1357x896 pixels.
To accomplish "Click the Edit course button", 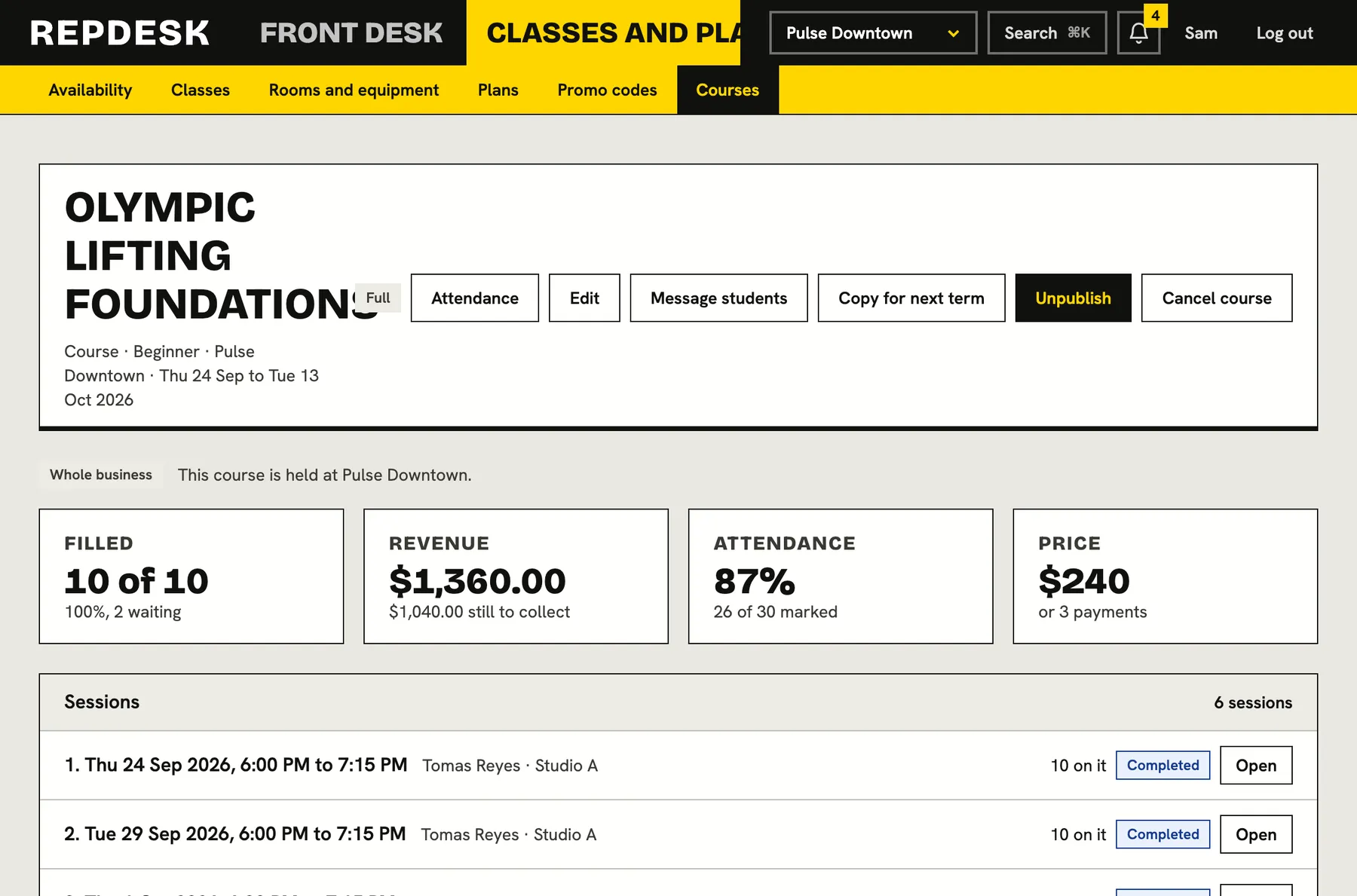I will [x=584, y=298].
